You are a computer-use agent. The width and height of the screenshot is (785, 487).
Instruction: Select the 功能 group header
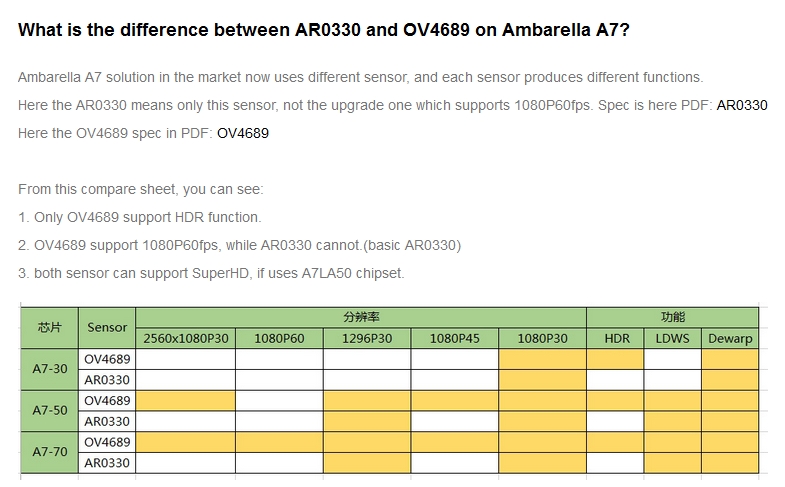pyautogui.click(x=672, y=317)
